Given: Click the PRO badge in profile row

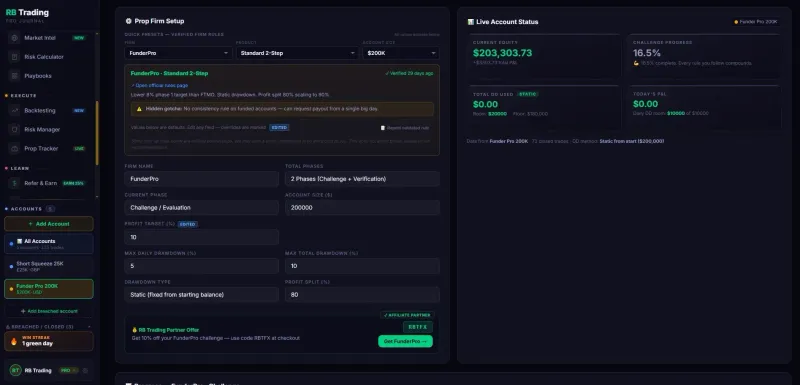Looking at the screenshot, I should [68, 371].
